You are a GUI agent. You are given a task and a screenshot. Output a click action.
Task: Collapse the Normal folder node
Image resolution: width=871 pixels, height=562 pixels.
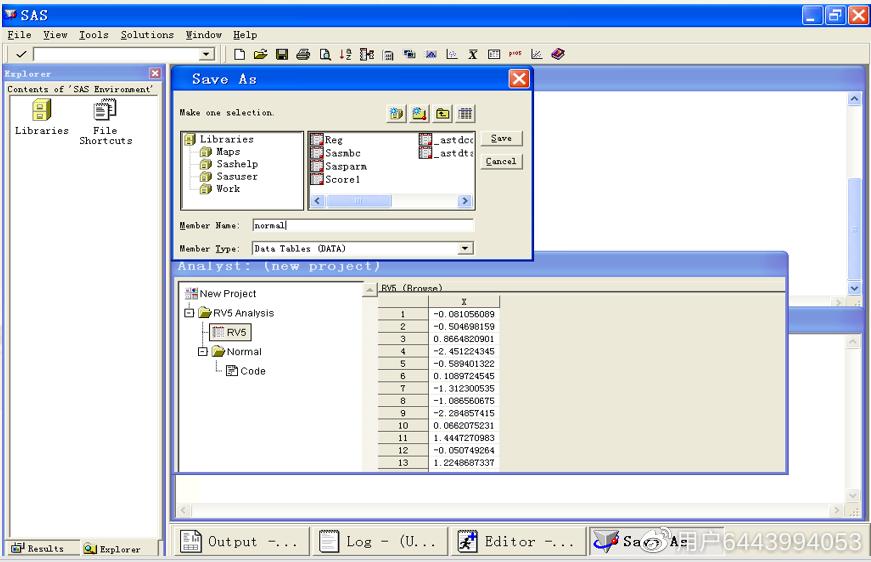pyautogui.click(x=203, y=352)
